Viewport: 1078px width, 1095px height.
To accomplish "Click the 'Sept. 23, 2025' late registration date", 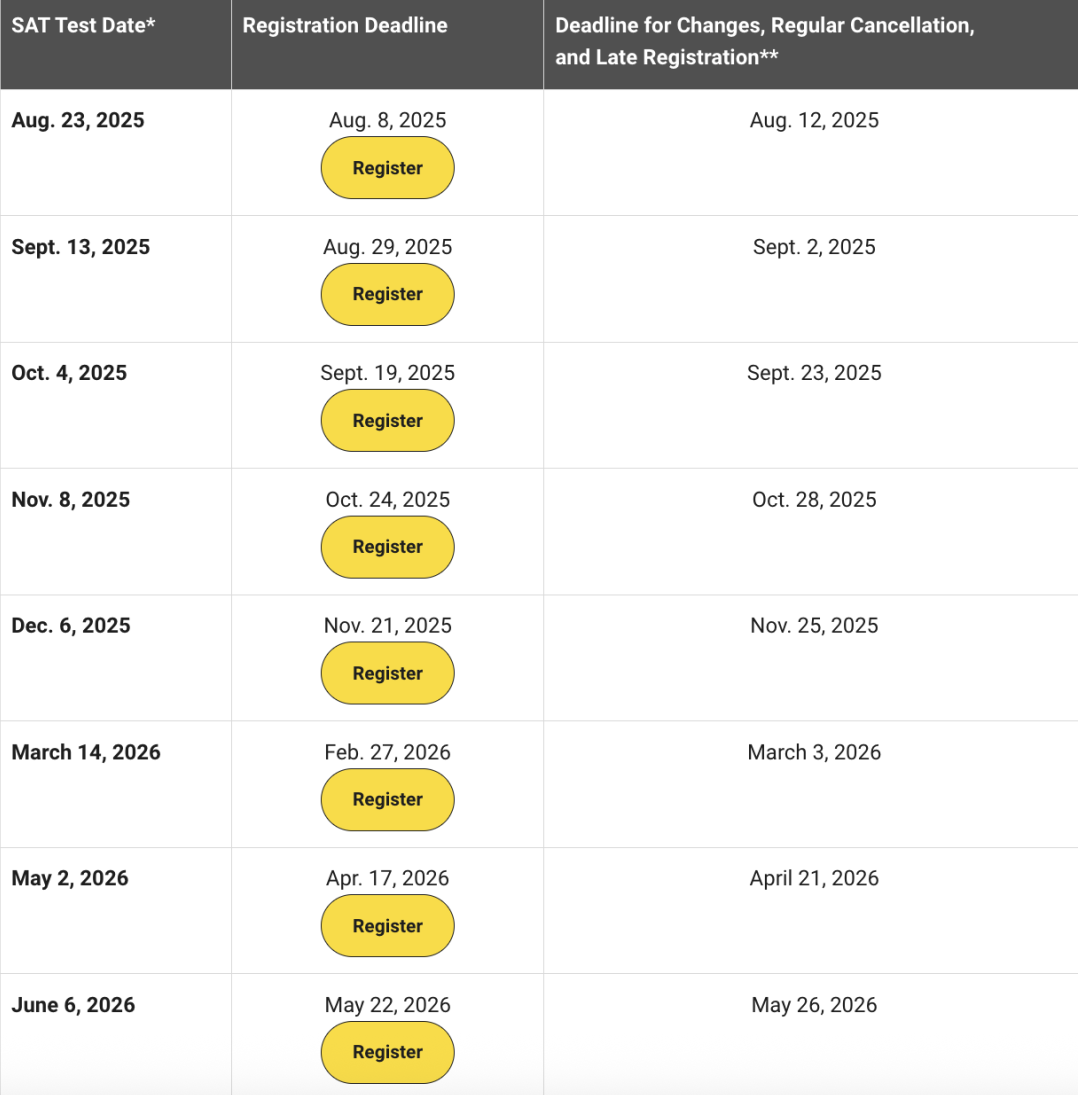I will (x=814, y=373).
